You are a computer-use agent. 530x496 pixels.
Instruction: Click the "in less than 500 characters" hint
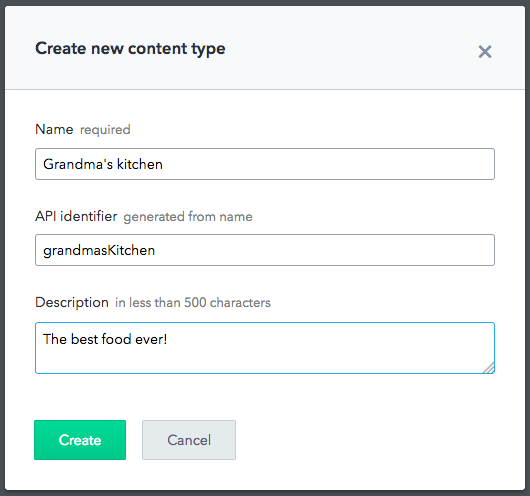point(193,303)
